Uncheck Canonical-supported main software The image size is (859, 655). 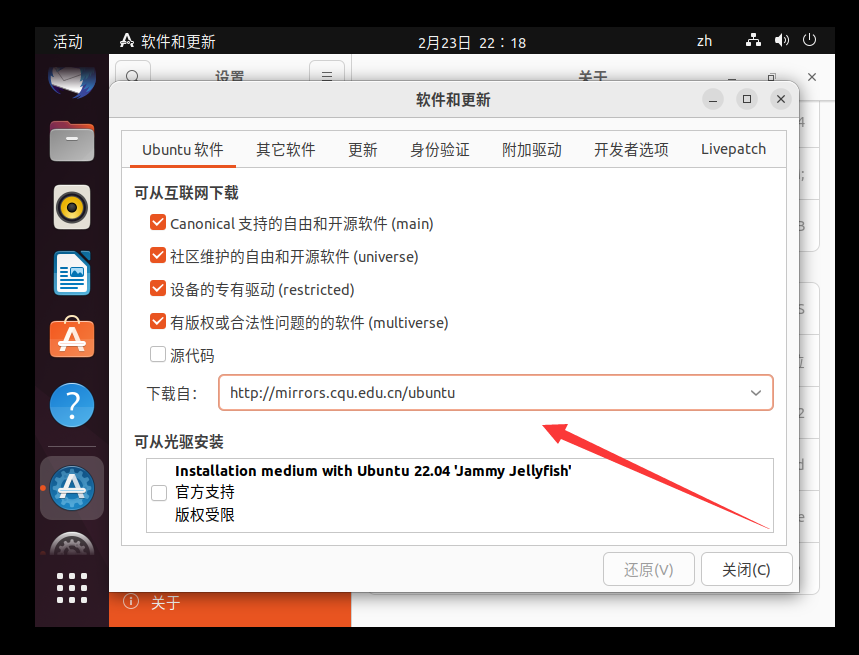[158, 222]
